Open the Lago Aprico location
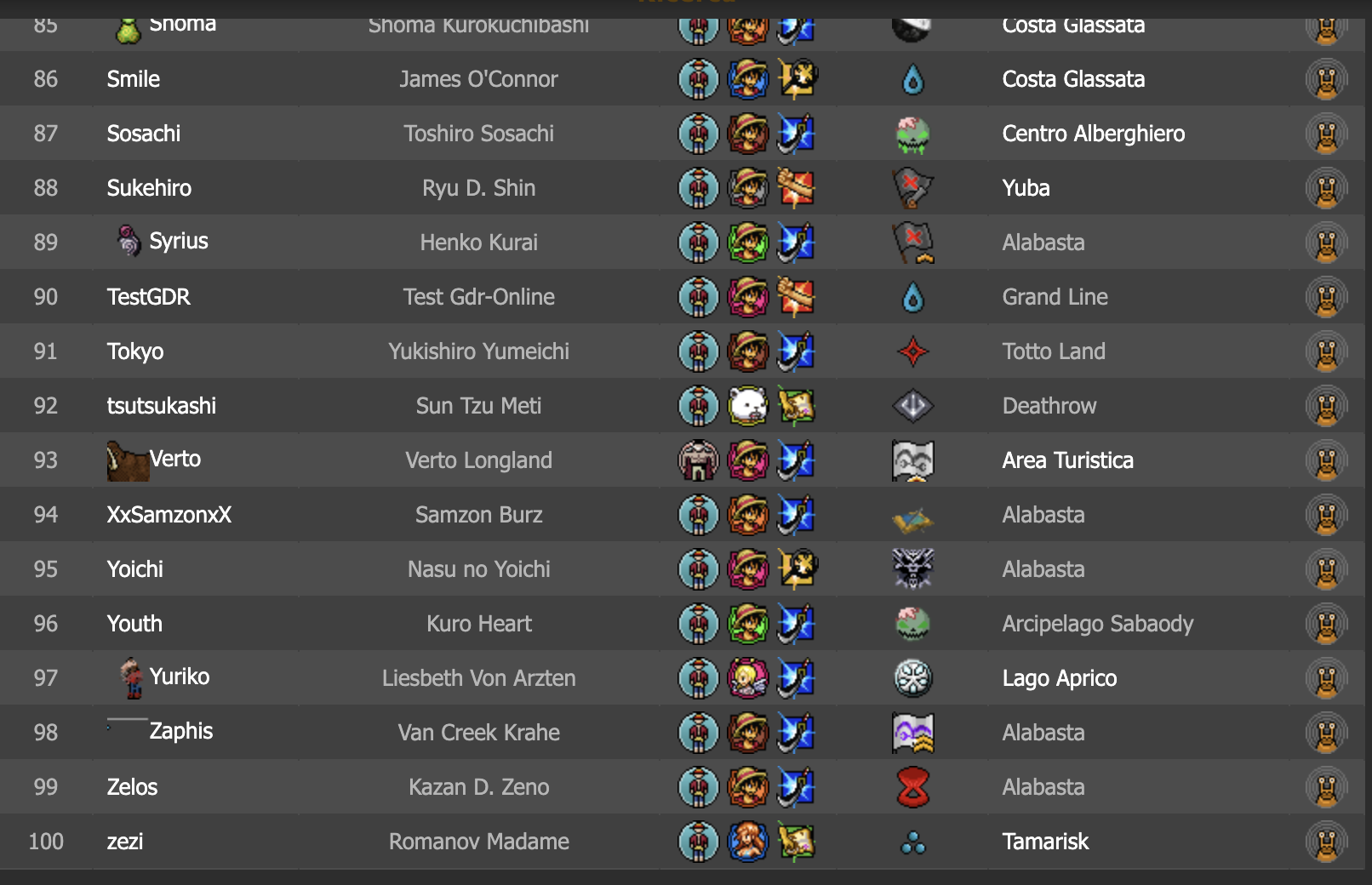 (1059, 678)
